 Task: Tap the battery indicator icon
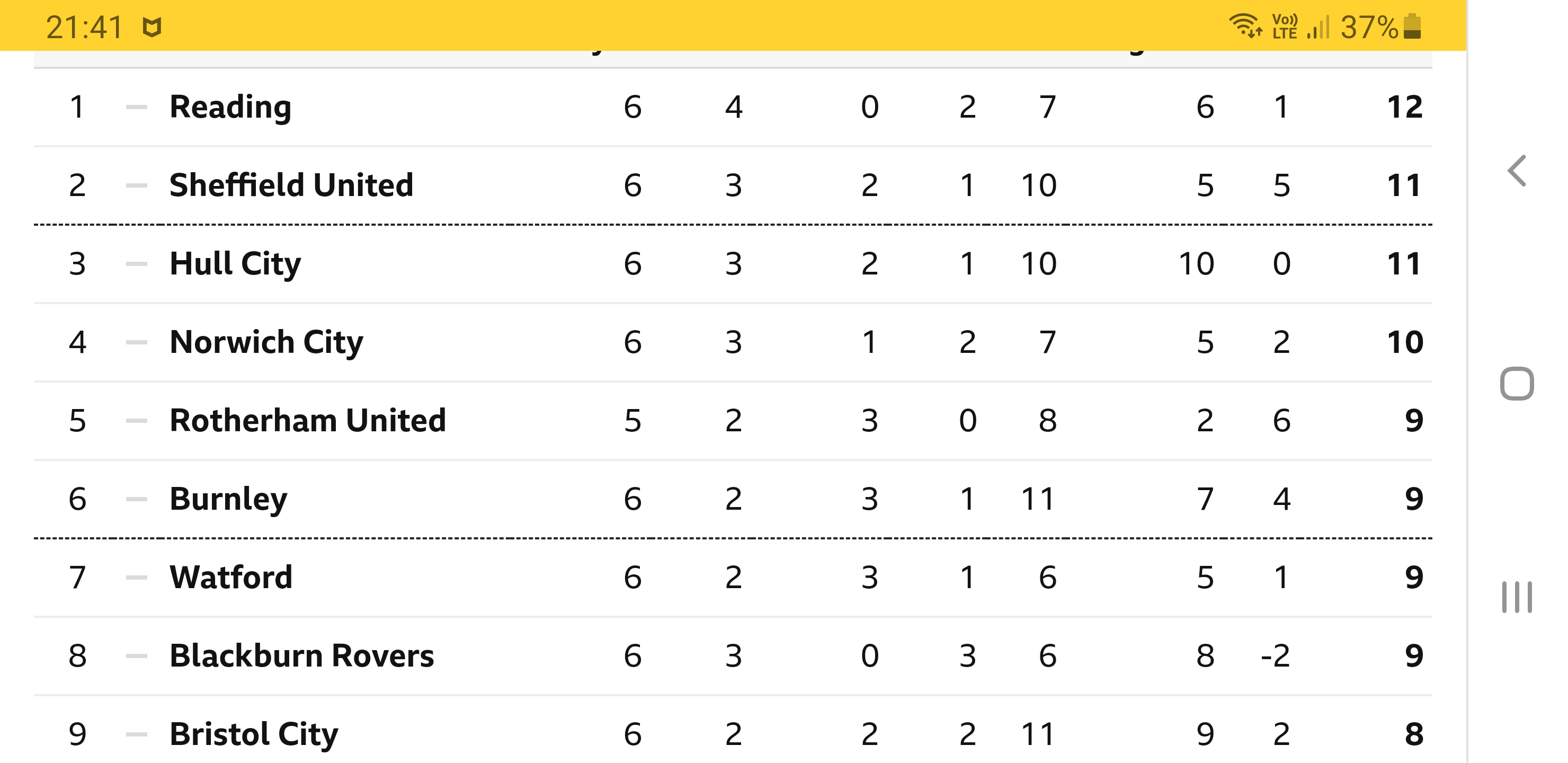[1412, 26]
